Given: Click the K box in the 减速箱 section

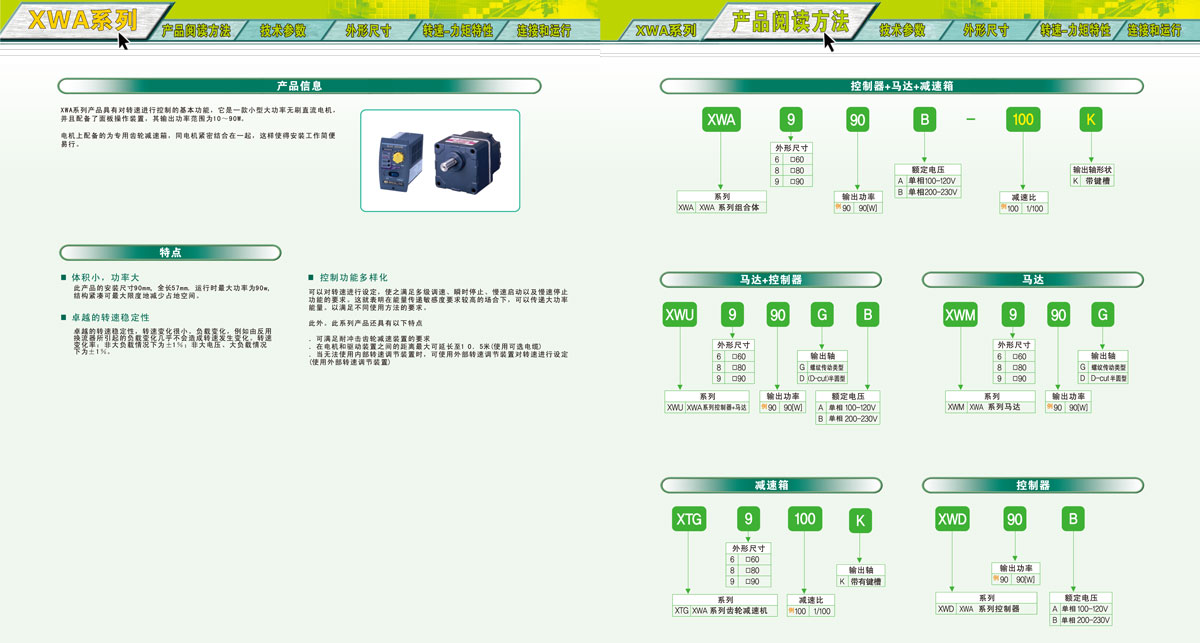Looking at the screenshot, I should pyautogui.click(x=860, y=521).
